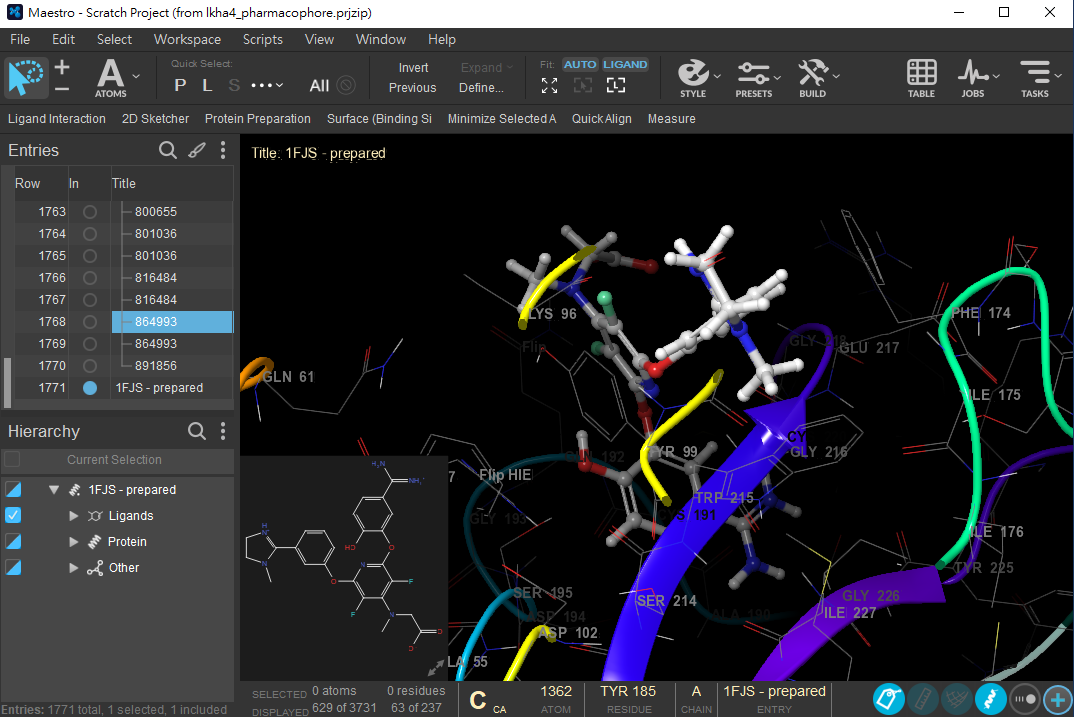Click the surfaces mesh status icon
The height and width of the screenshot is (717, 1074).
tap(957, 699)
